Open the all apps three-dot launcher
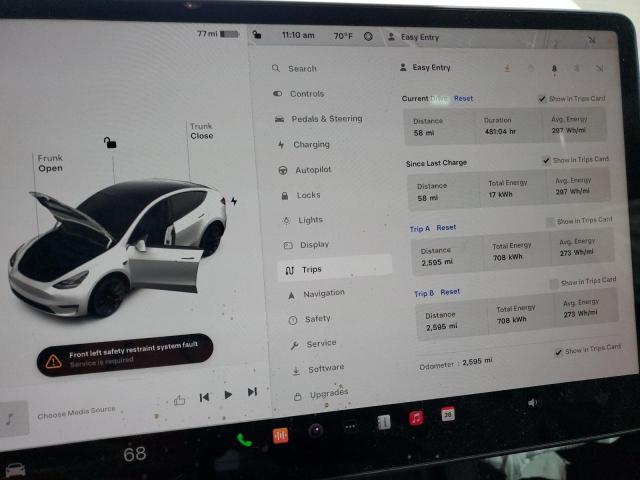Viewport: 640px width, 480px height. (350, 427)
